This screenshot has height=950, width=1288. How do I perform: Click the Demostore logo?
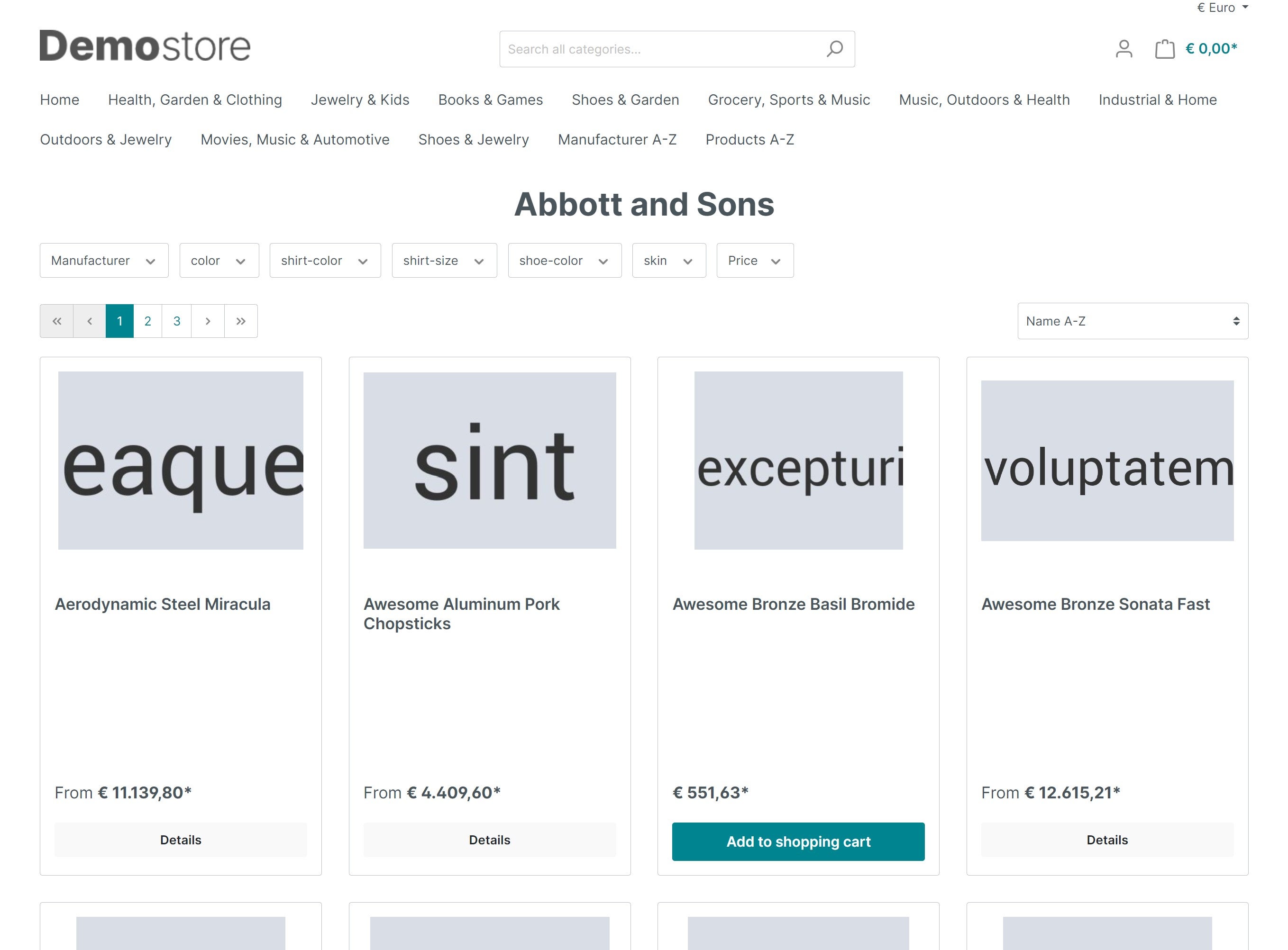[145, 46]
